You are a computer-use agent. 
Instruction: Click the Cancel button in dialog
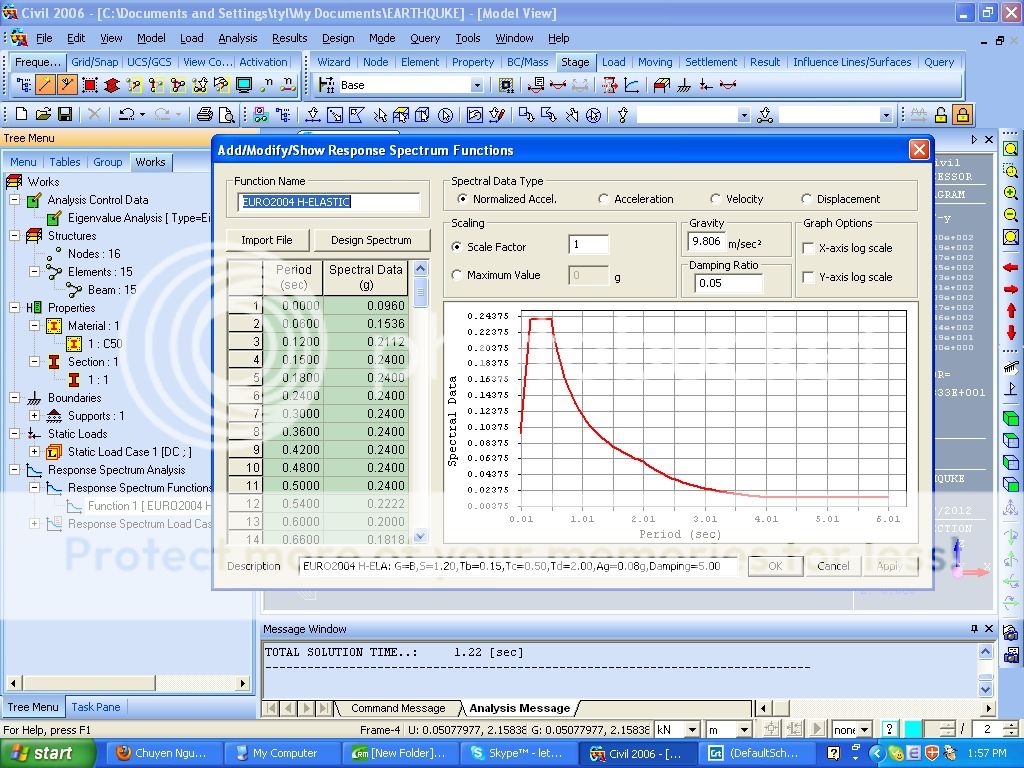(833, 566)
